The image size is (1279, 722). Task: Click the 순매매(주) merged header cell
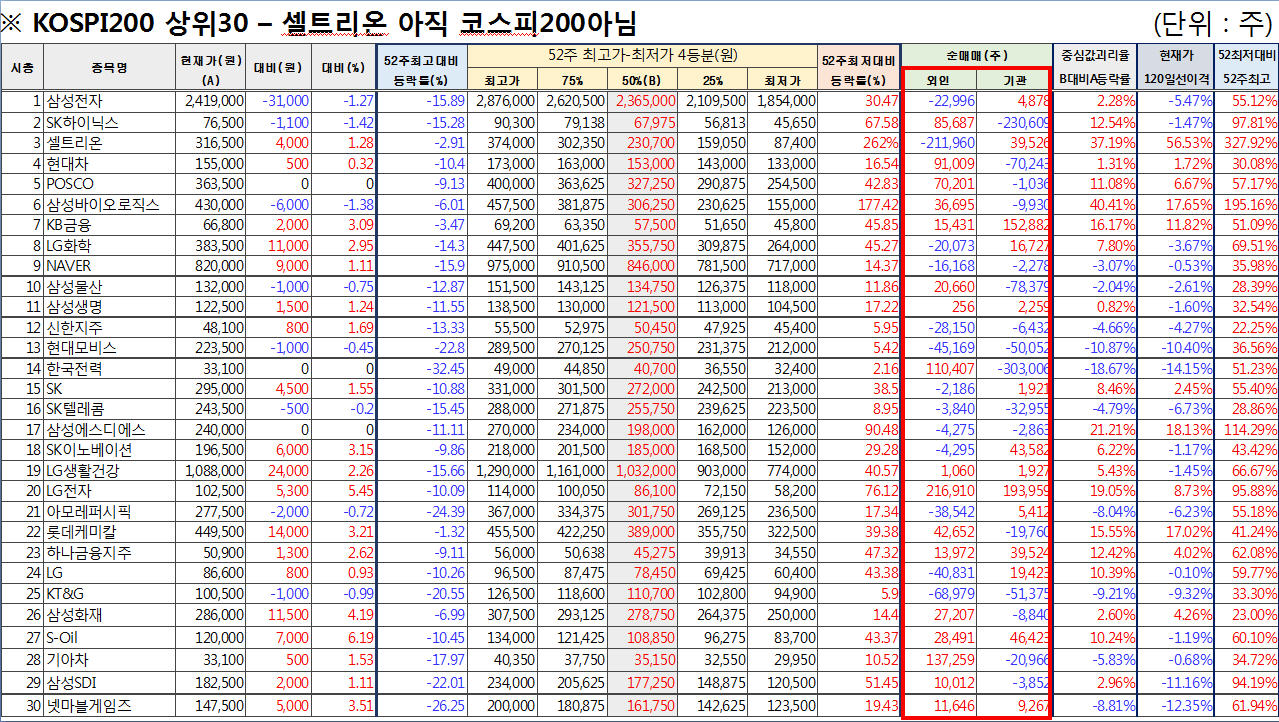pos(975,56)
